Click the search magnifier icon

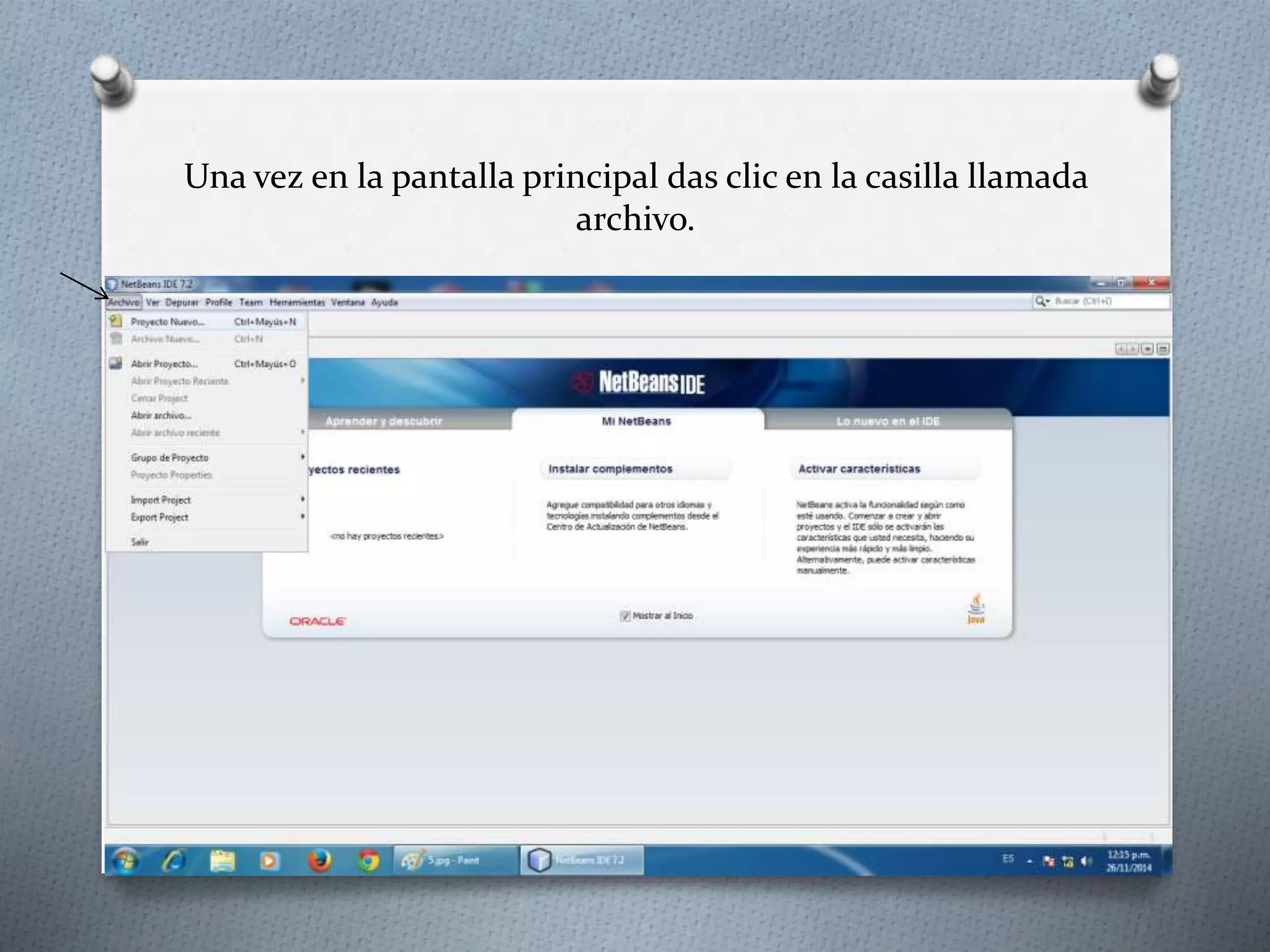pyautogui.click(x=1039, y=301)
